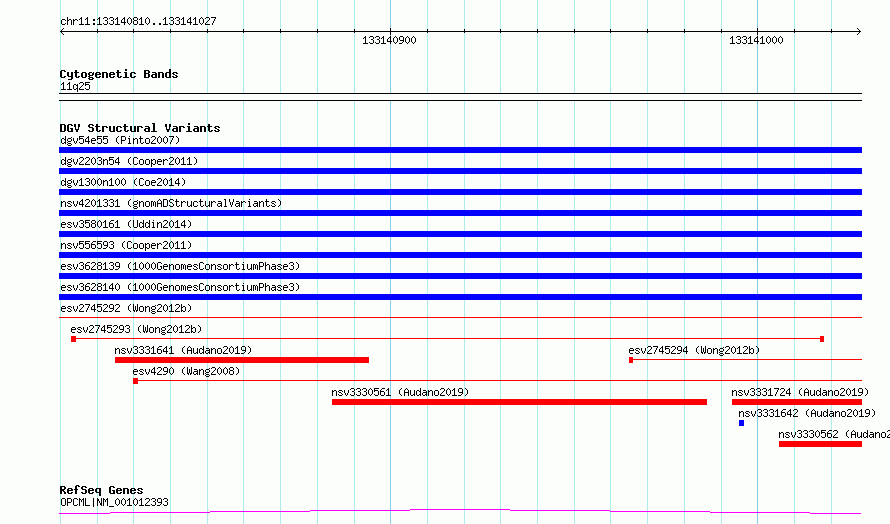Viewport: 890px width, 524px height.
Task: Click the esv3580161 blue variant bar
Action: [x=460, y=234]
